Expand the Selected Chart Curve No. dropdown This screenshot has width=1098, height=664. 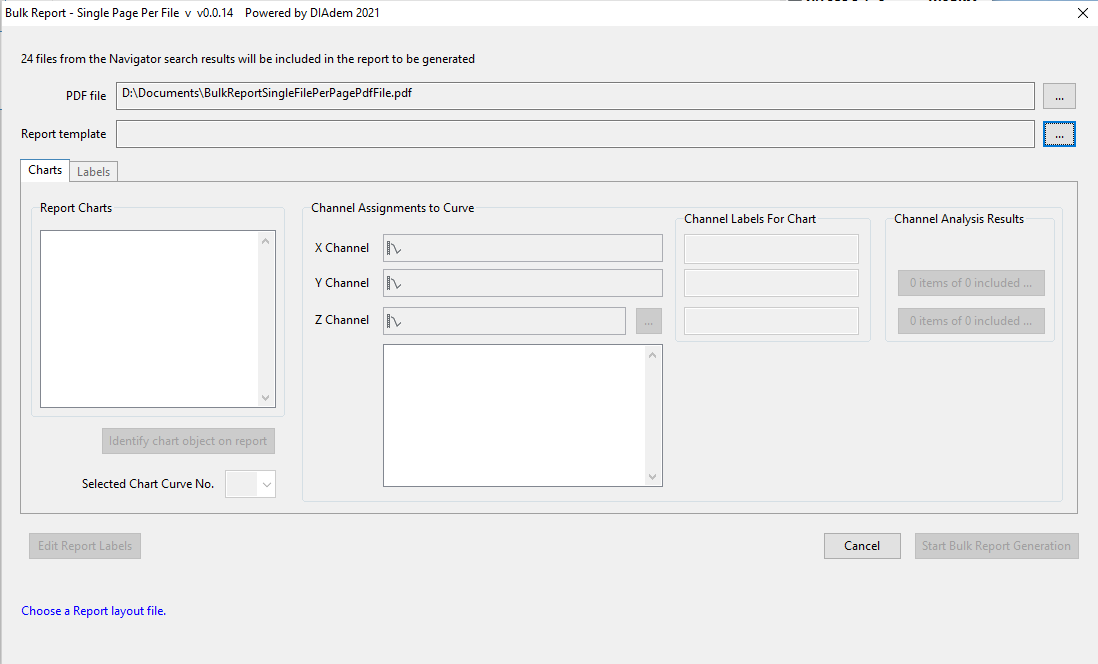click(x=266, y=484)
